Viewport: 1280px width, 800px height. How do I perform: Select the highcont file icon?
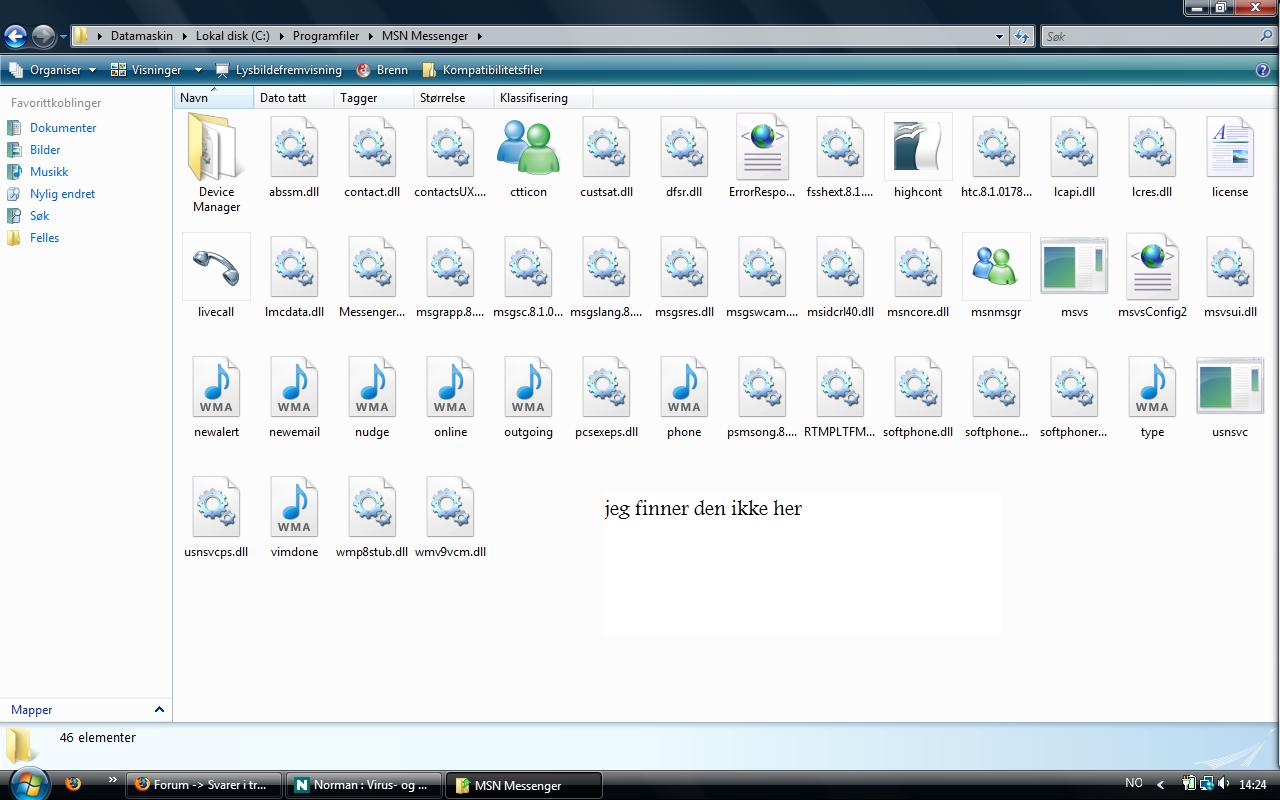(x=918, y=148)
